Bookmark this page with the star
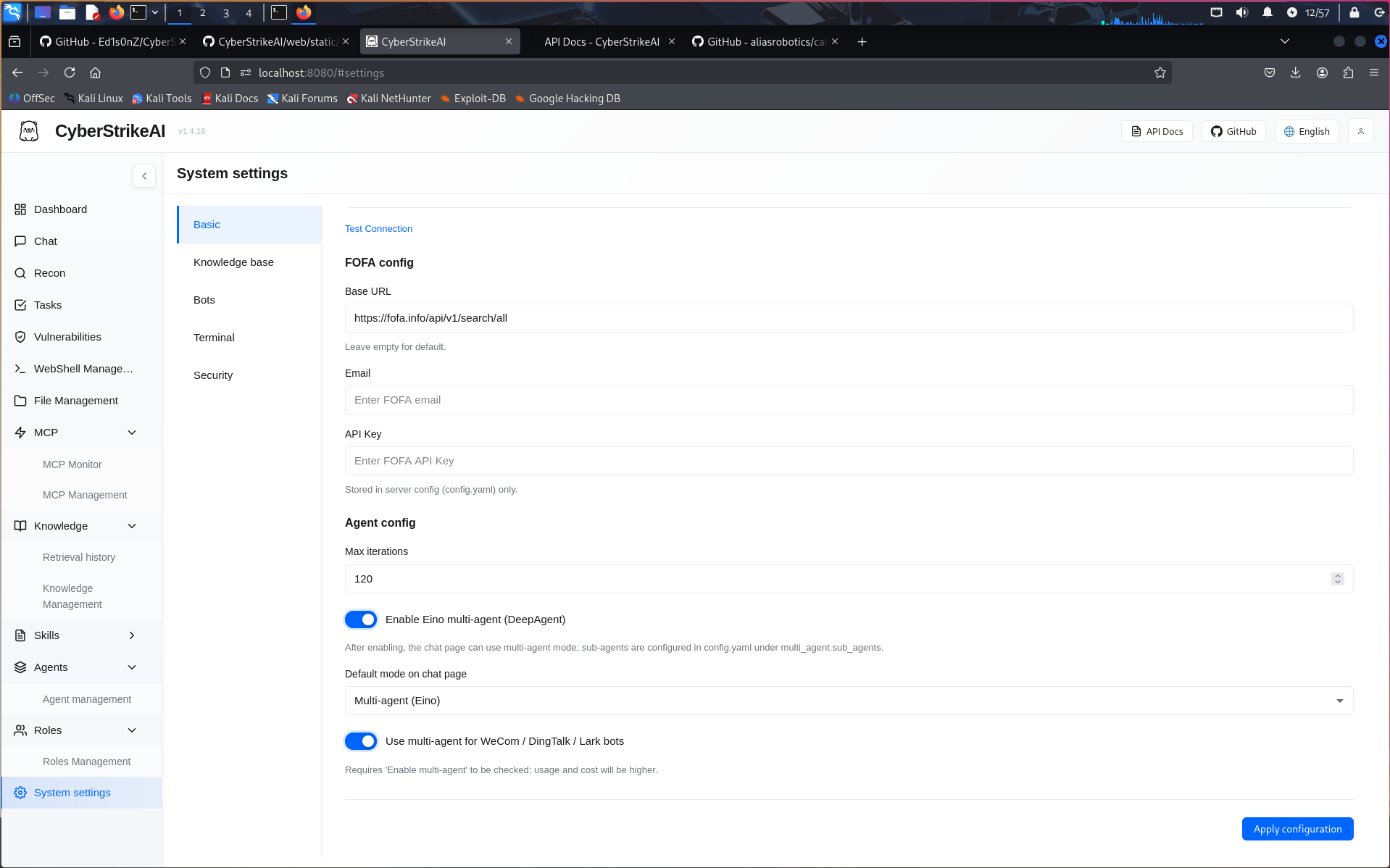Image resolution: width=1390 pixels, height=868 pixels. click(1160, 72)
